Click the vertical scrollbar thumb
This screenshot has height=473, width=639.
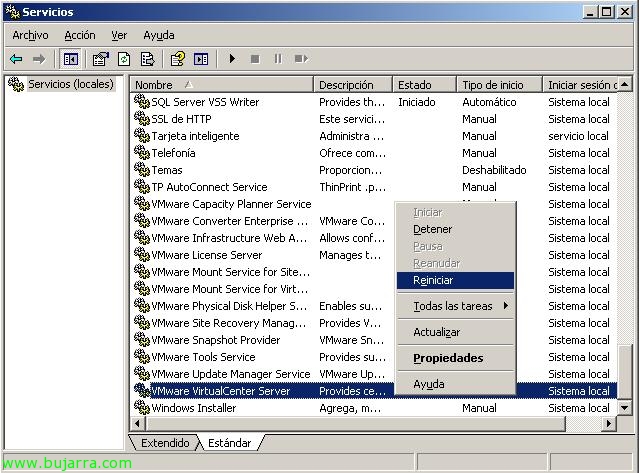(625, 372)
